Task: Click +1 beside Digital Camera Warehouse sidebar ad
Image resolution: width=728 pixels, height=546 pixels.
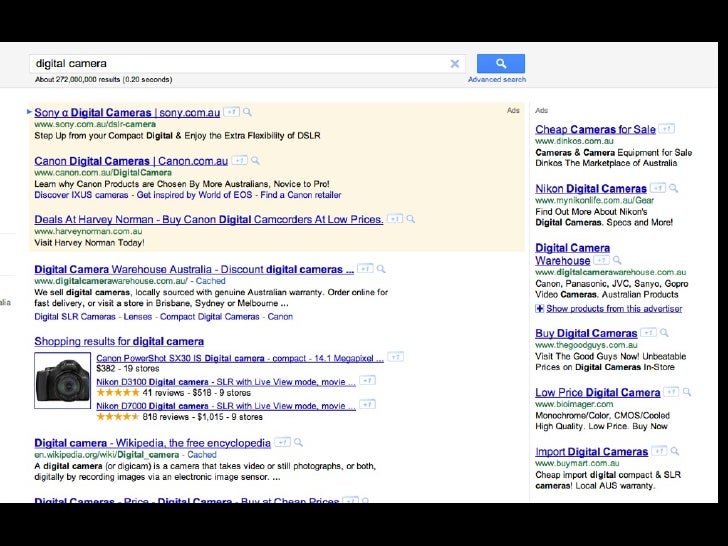Action: [x=602, y=260]
